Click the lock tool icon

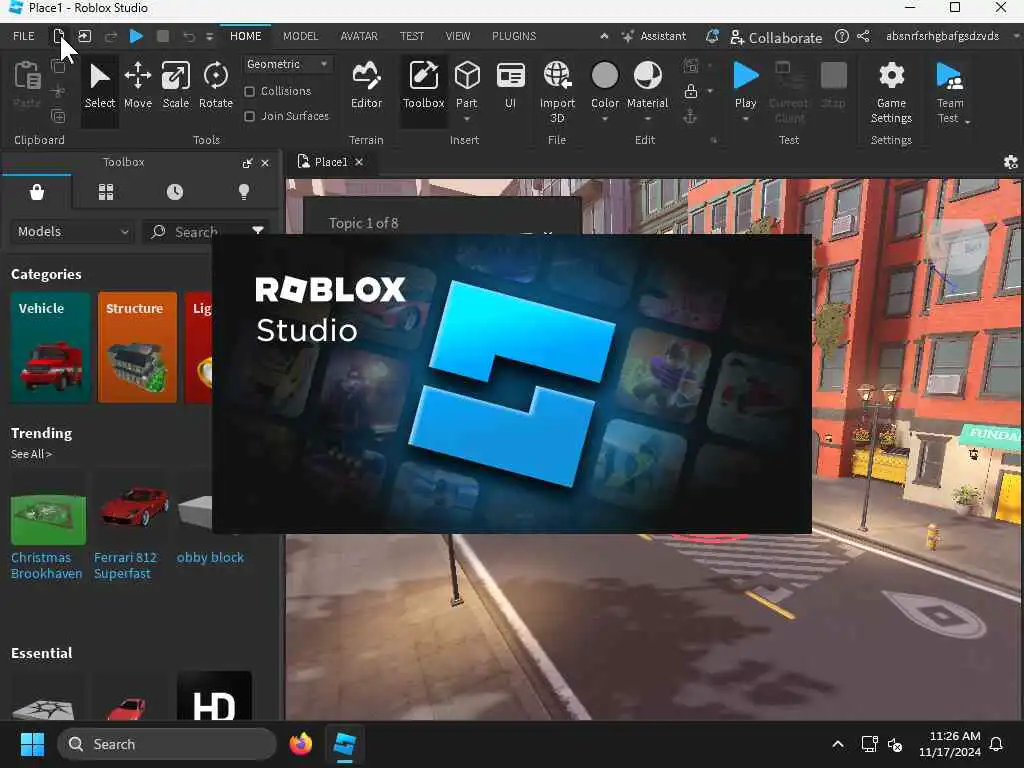tap(690, 91)
